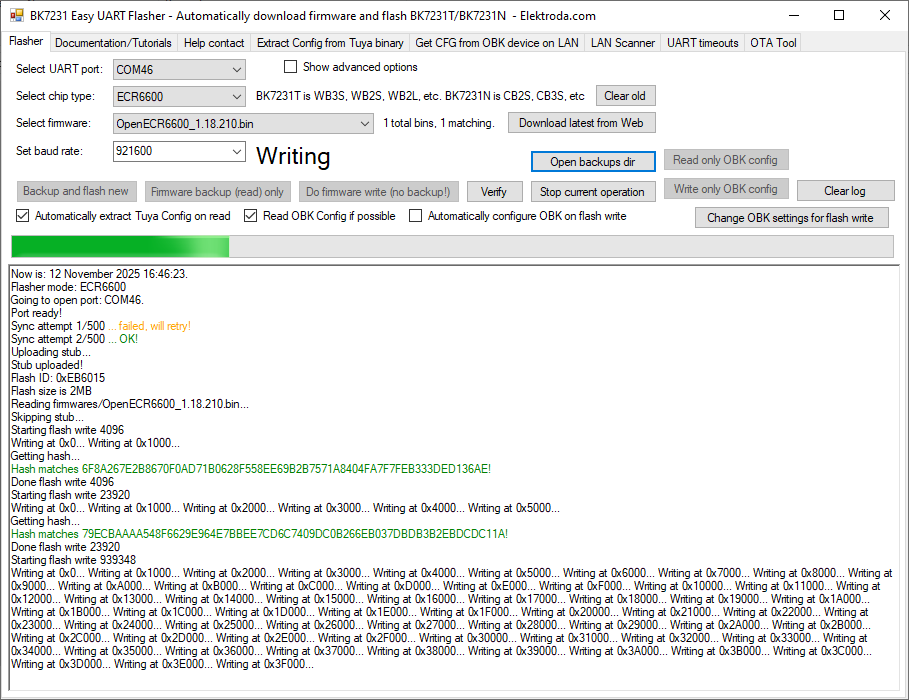This screenshot has width=909, height=700.
Task: Click the 'Select chip type:' label
Action: 55,96
